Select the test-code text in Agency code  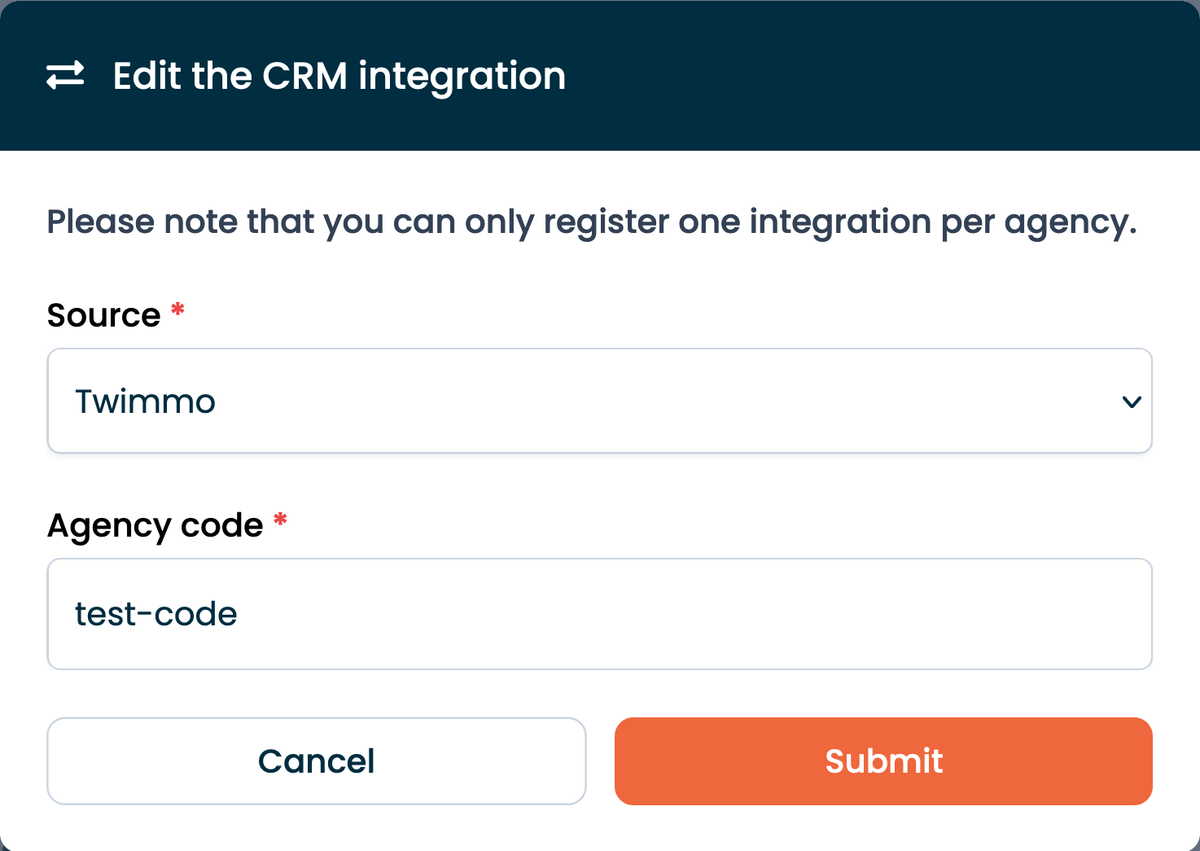[x=155, y=613]
